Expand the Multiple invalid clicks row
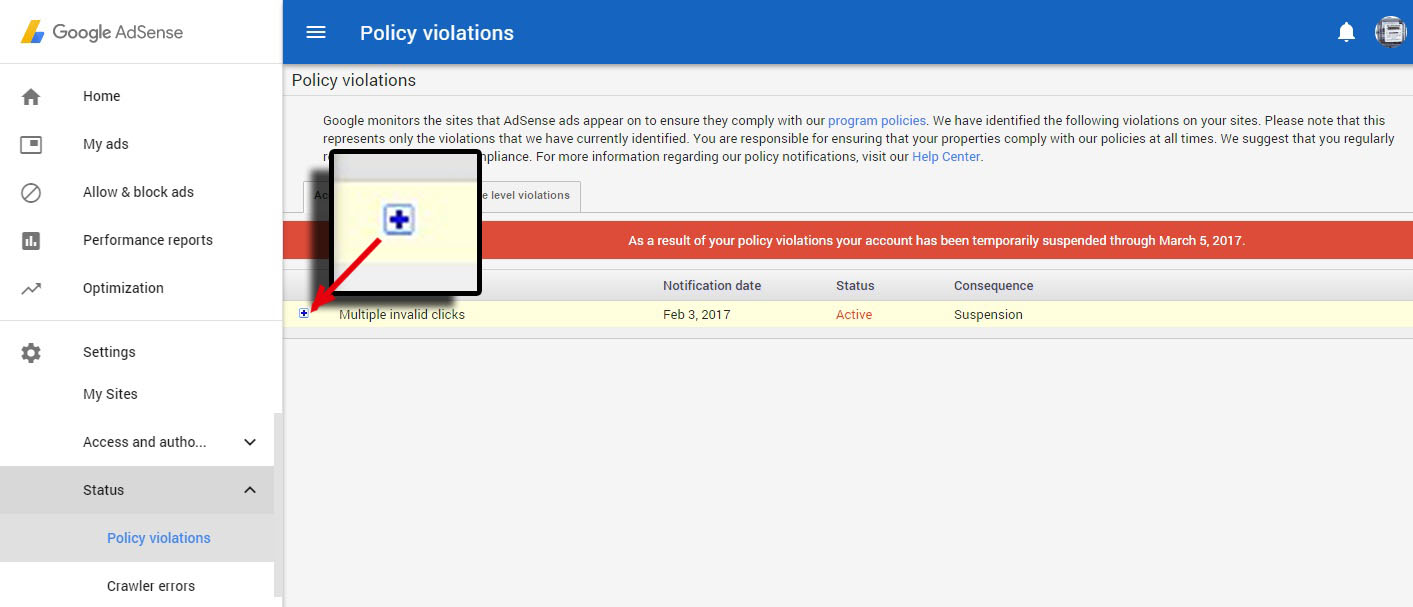 pyautogui.click(x=304, y=313)
